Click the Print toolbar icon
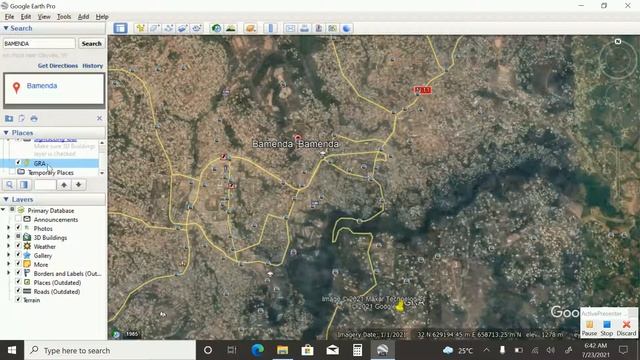Image resolution: width=640 pixels, height=360 pixels. tap(304, 28)
